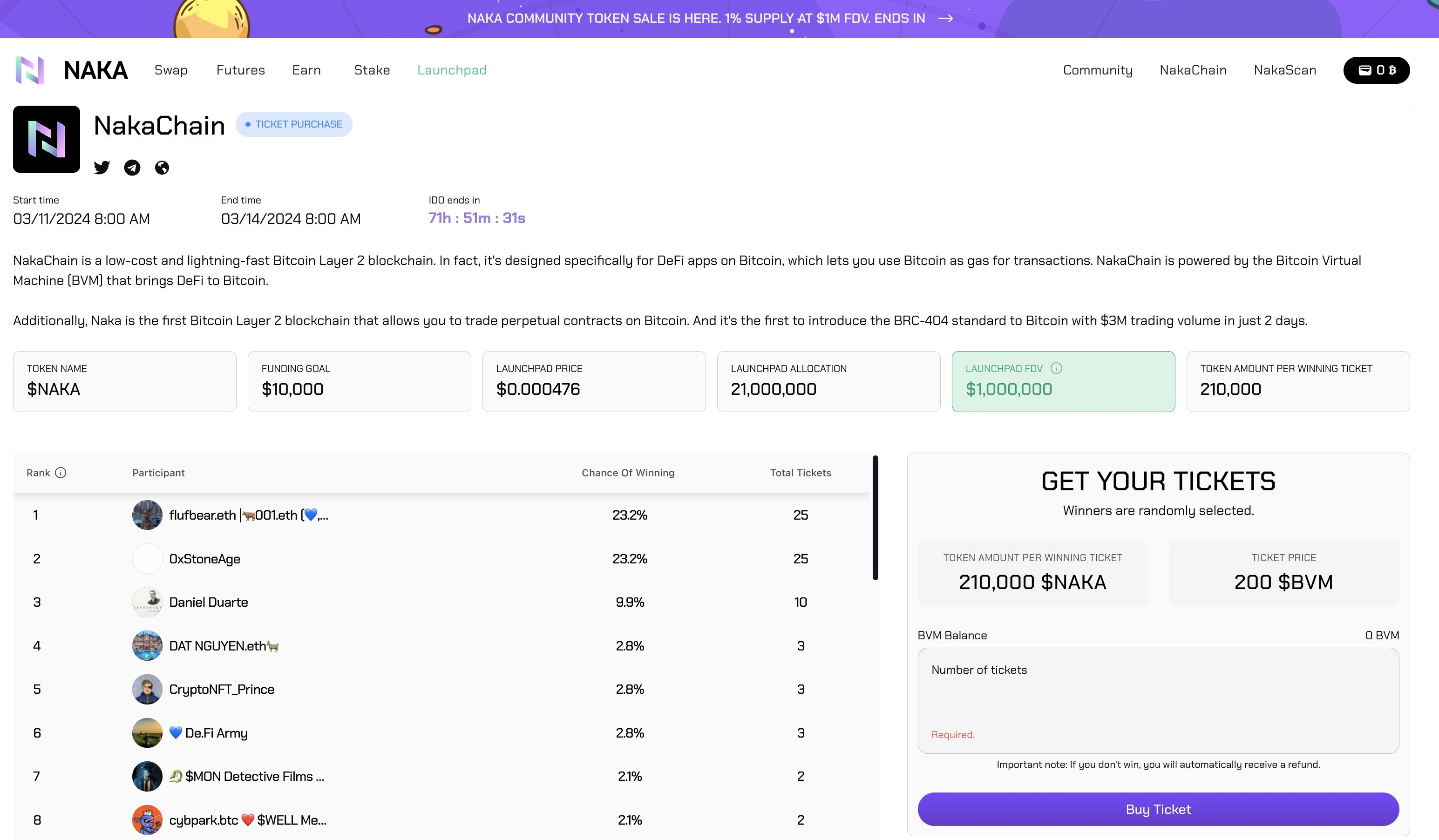
Task: Click flufbear.eth participant avatar
Action: coord(147,515)
